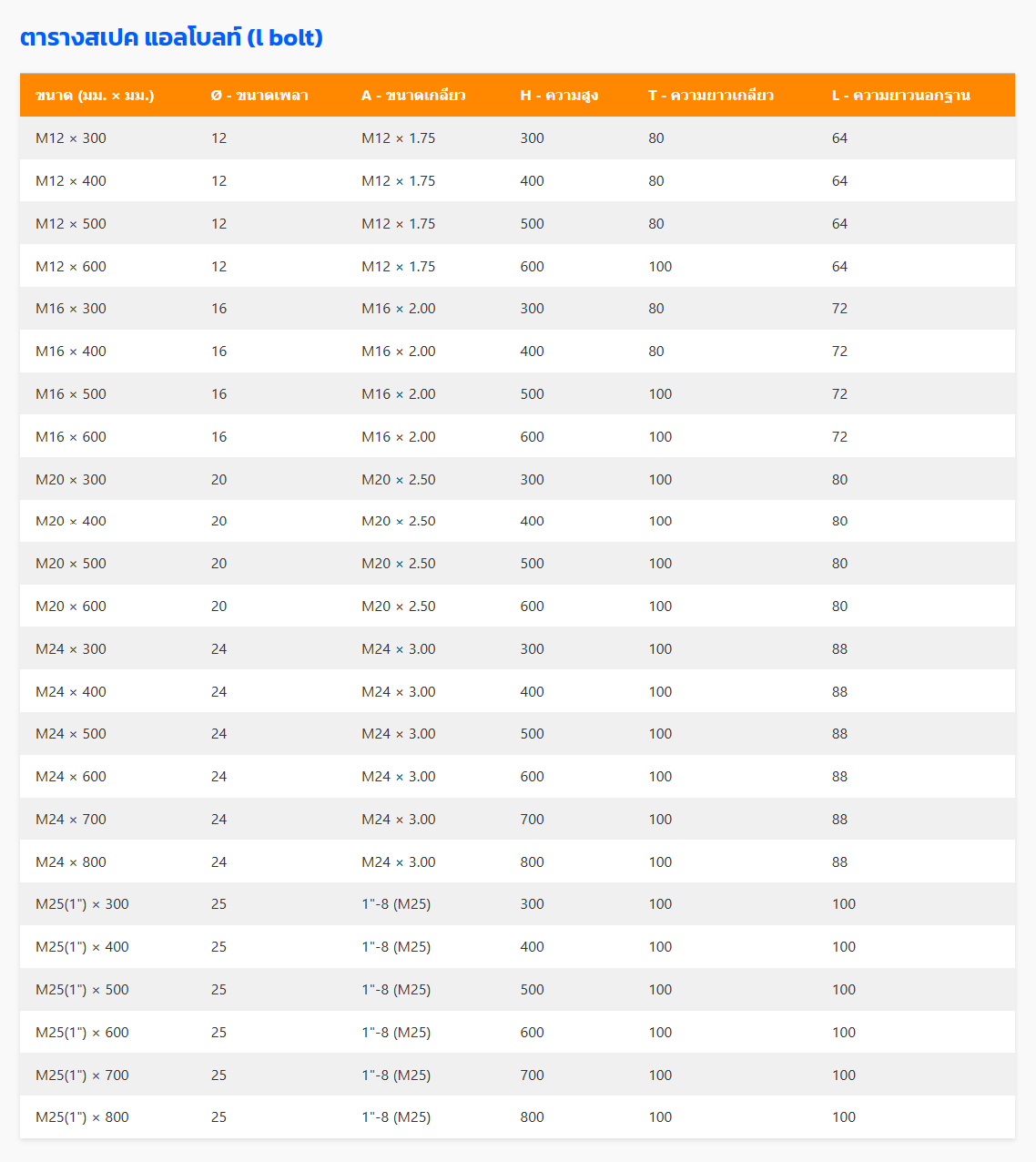Click the Ø - ขนาดเพลา column header
The width and height of the screenshot is (1036, 1162).
click(x=259, y=96)
